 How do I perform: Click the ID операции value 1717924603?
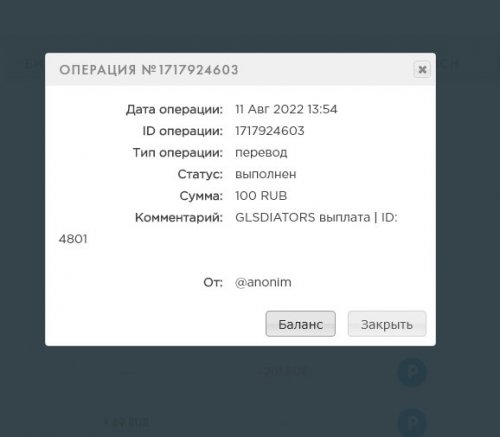270,131
